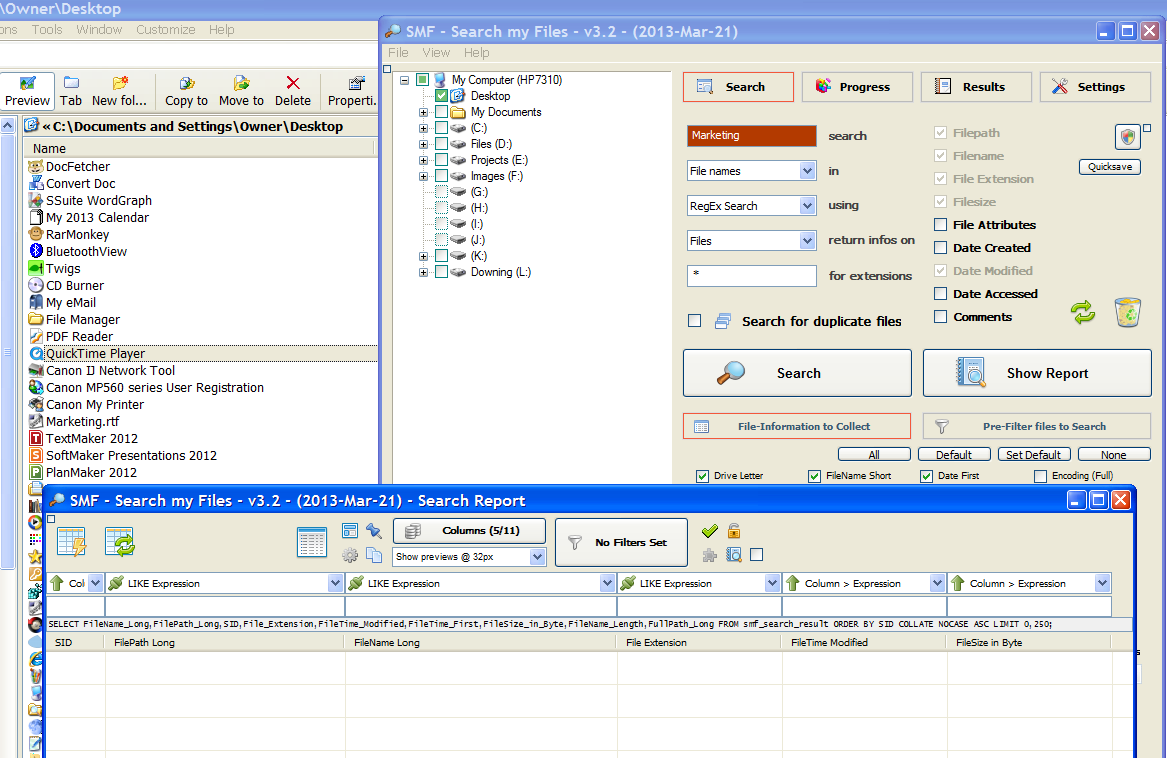The width and height of the screenshot is (1167, 758).
Task: Check the My Documents folder checkbox
Action: [441, 112]
